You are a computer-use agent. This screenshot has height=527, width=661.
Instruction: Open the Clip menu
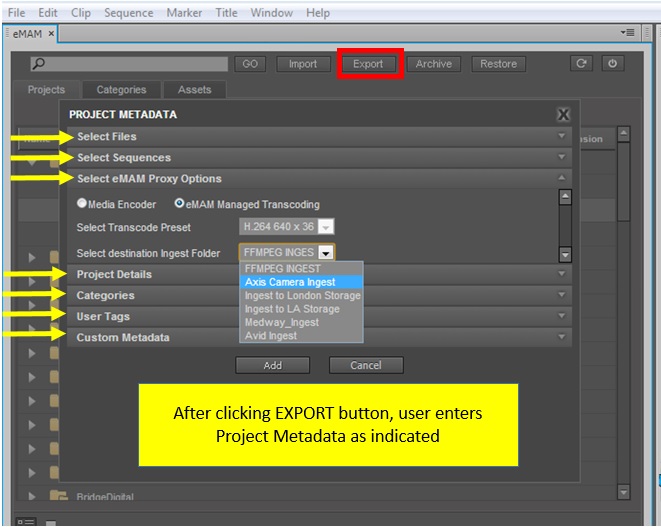(x=81, y=13)
